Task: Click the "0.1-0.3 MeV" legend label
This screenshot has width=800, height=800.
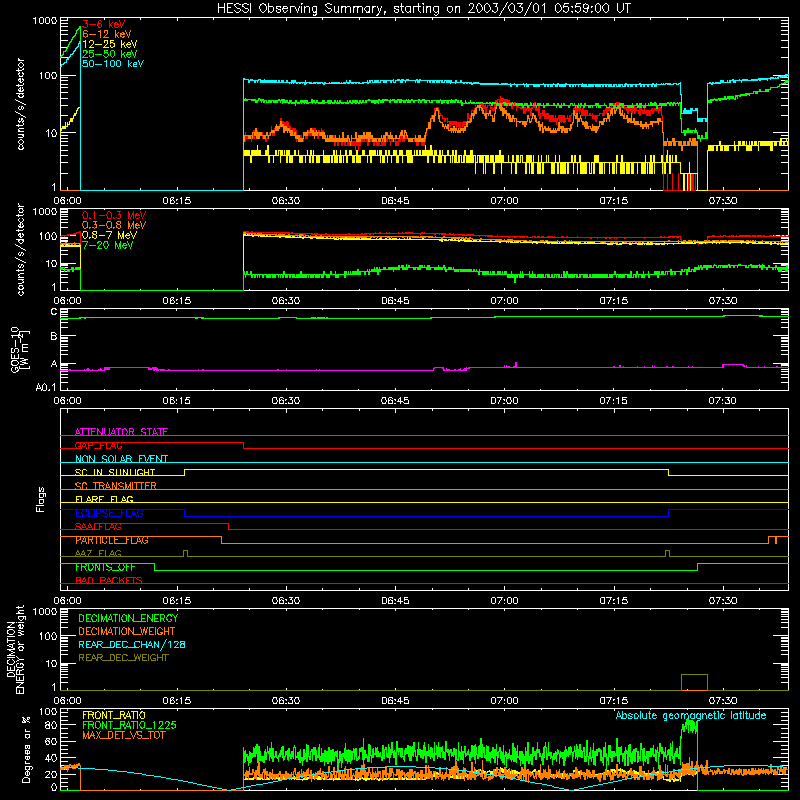Action: pos(114,215)
